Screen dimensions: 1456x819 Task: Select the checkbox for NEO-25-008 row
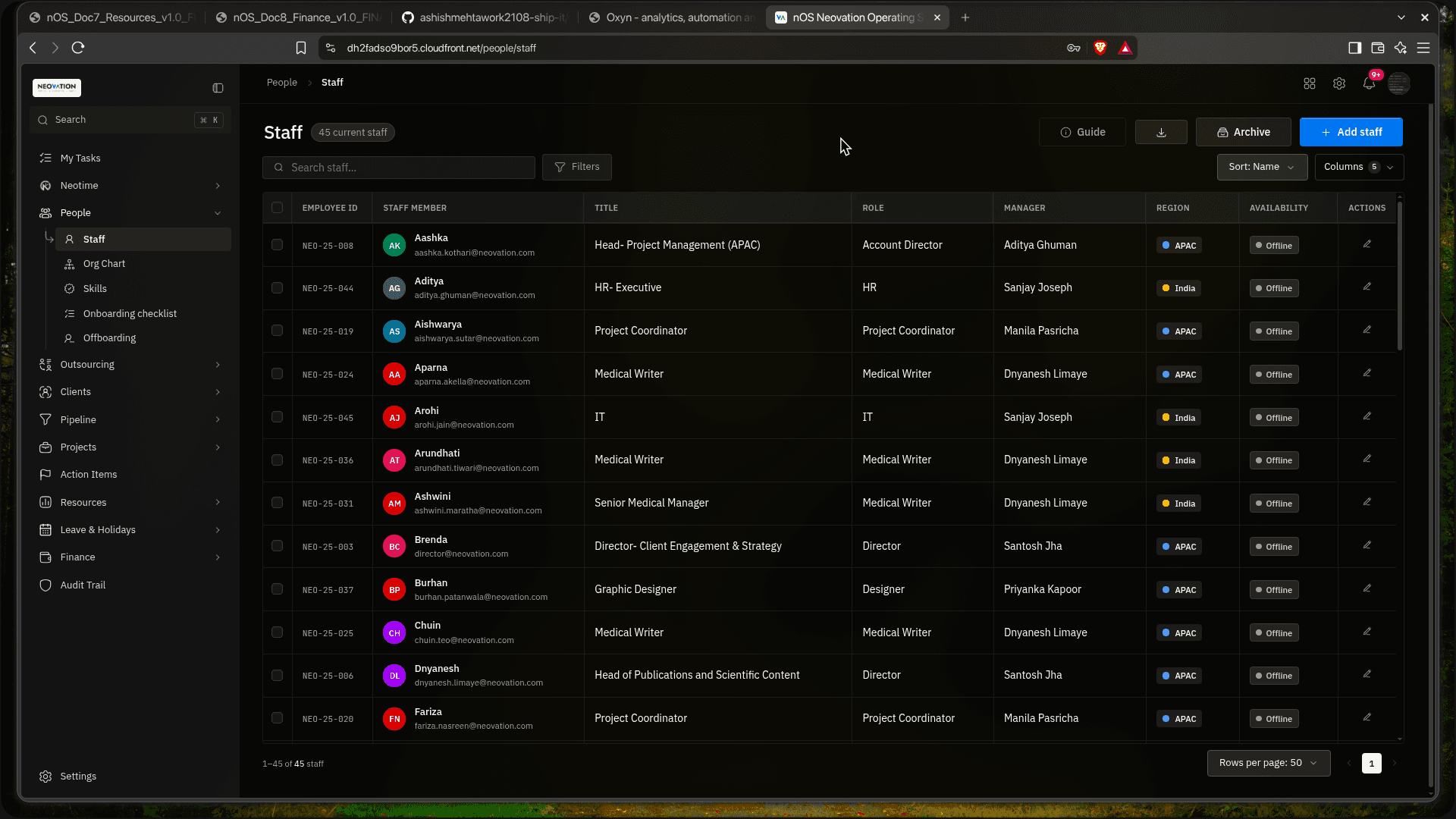pyautogui.click(x=278, y=245)
